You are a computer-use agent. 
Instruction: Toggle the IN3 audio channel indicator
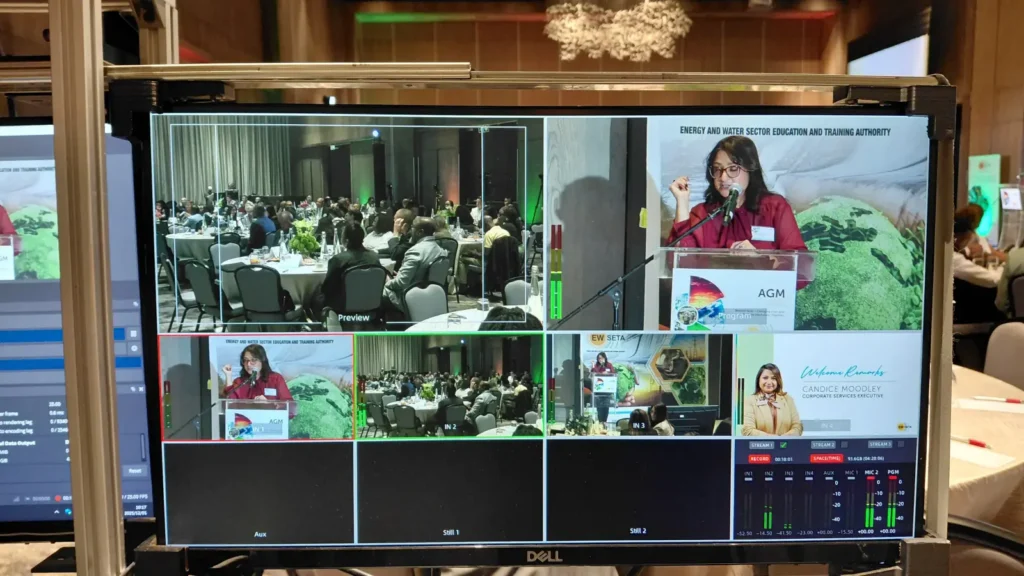(789, 479)
